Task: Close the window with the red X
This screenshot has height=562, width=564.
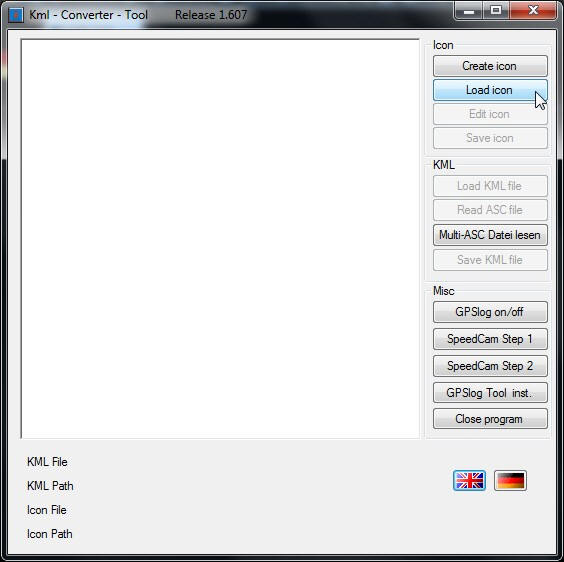Action: pyautogui.click(x=533, y=11)
